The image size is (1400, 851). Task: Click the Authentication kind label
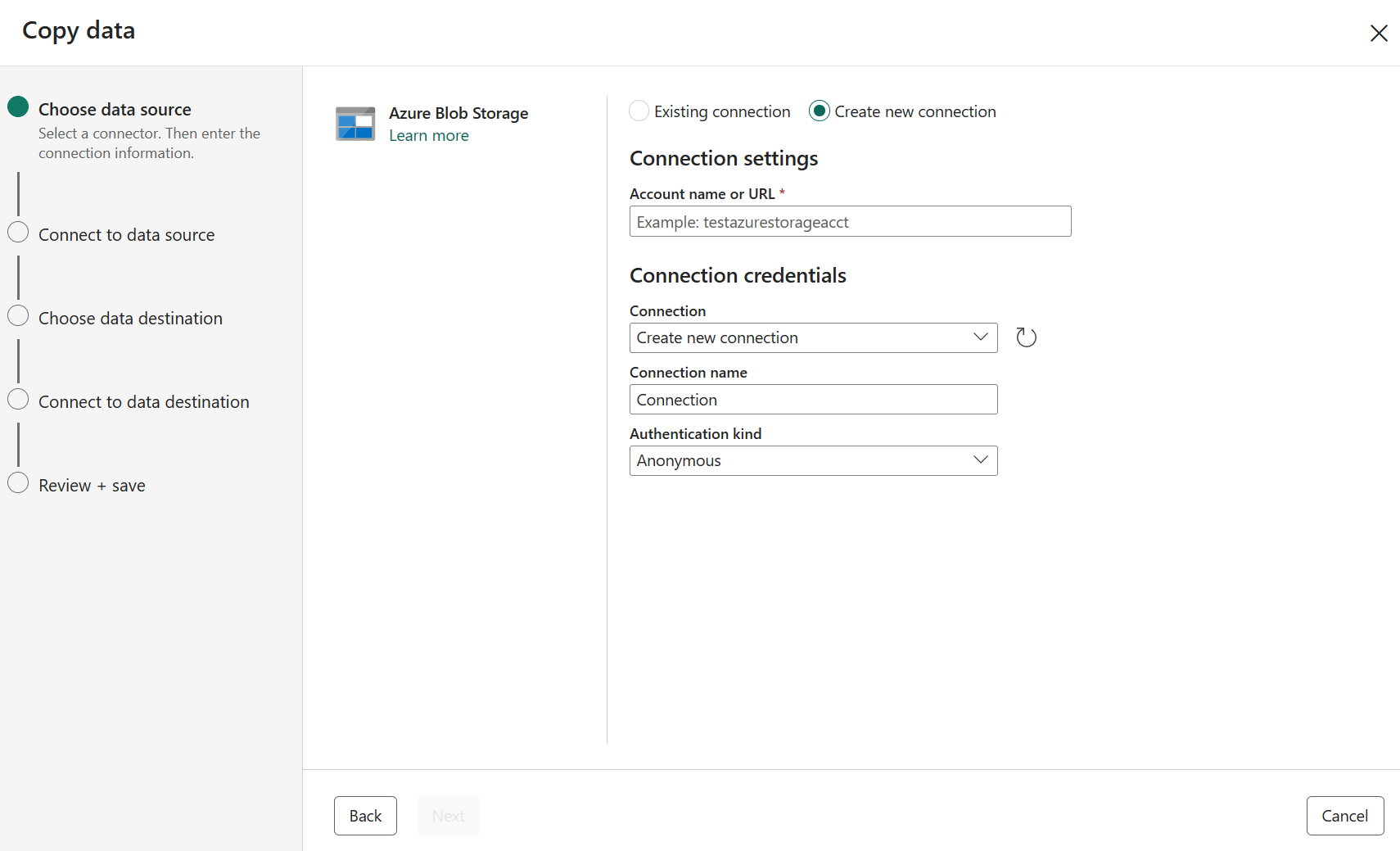[695, 433]
